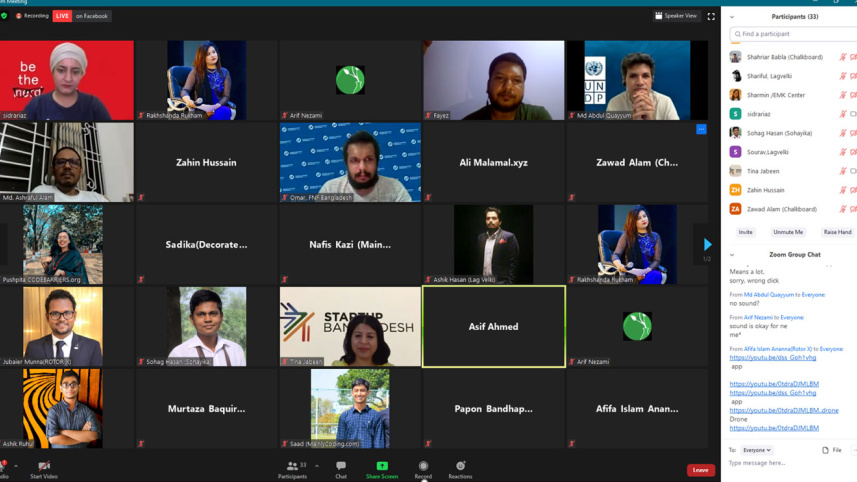The height and width of the screenshot is (482, 857).
Task: Open the chat recipient Everyone dropdown
Action: pos(757,450)
